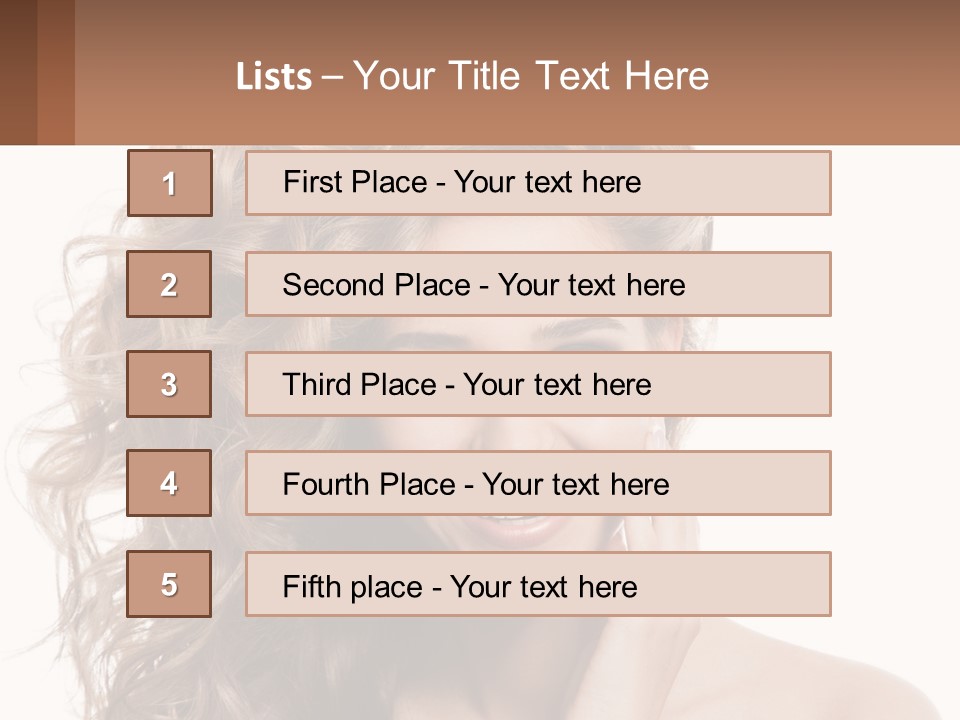This screenshot has height=720, width=960.
Task: Select the Fourth Place text bar
Action: pyautogui.click(x=538, y=484)
